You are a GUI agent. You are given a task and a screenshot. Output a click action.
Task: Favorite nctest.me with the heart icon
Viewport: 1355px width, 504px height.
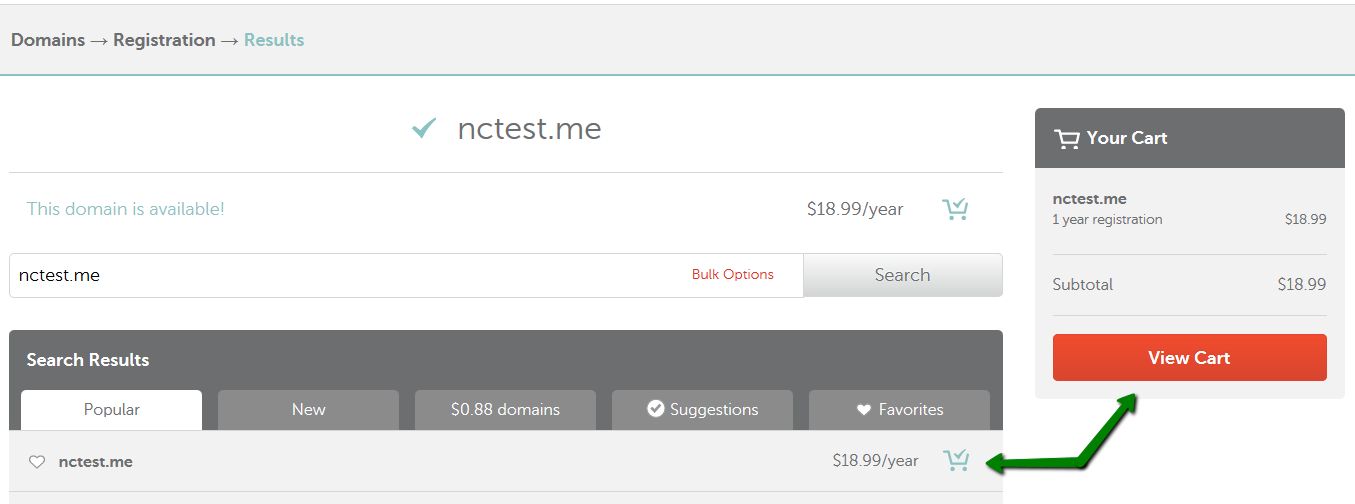pos(37,462)
